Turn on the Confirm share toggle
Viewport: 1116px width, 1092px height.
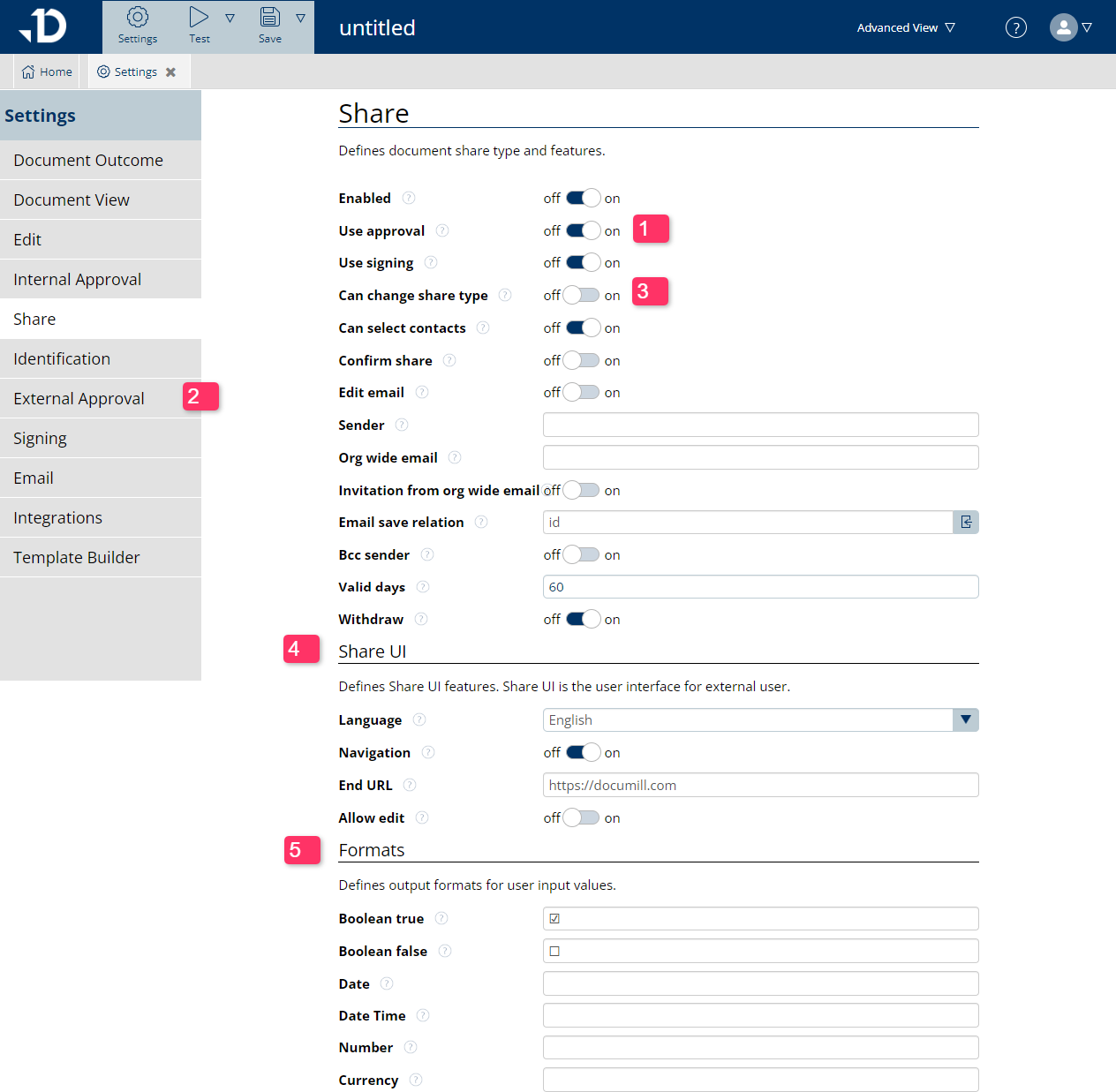(582, 361)
